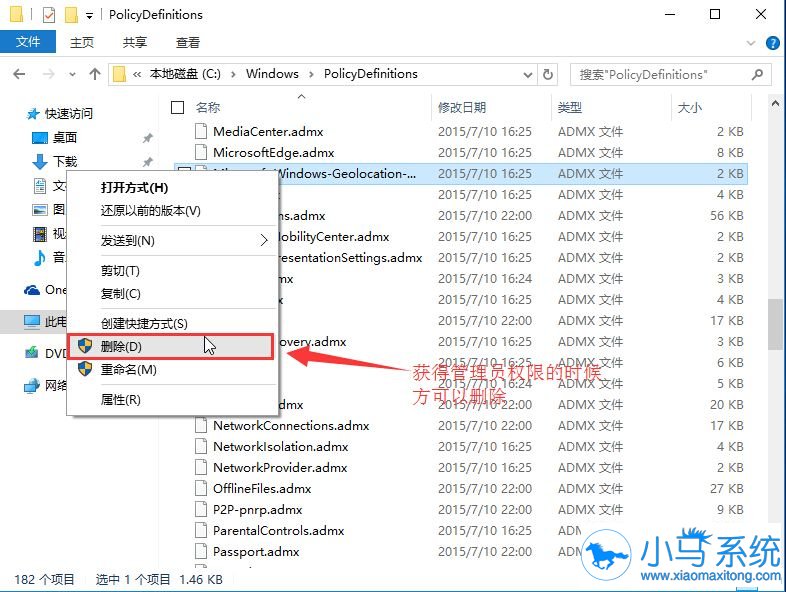Refresh the PolicyDefinitions folder view
The height and width of the screenshot is (592, 786).
pos(548,75)
